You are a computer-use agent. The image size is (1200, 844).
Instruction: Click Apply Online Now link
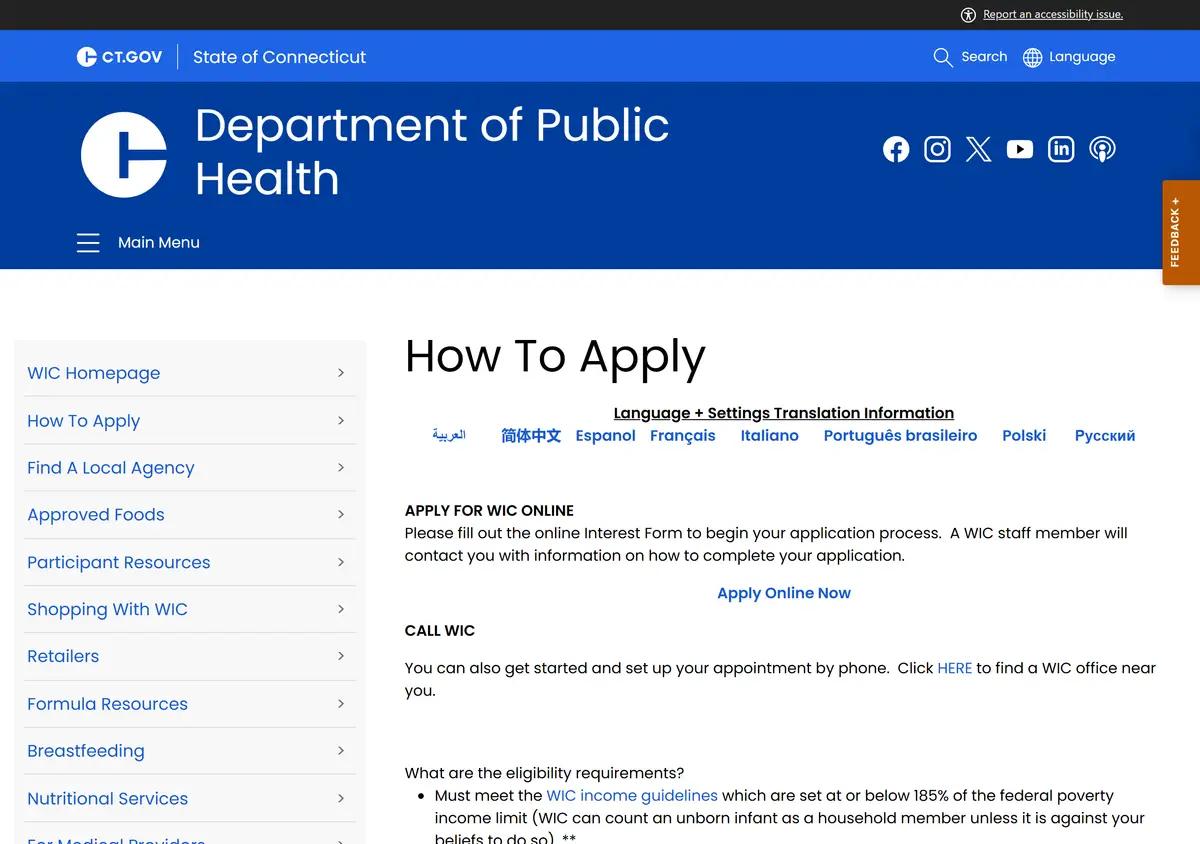coord(784,593)
